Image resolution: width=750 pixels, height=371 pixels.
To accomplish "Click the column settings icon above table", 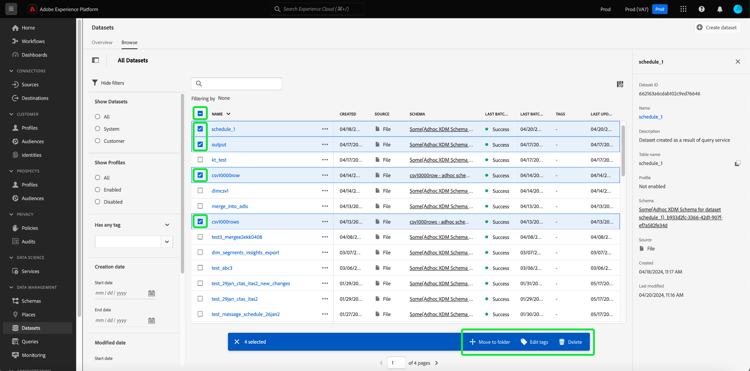I will pos(620,84).
